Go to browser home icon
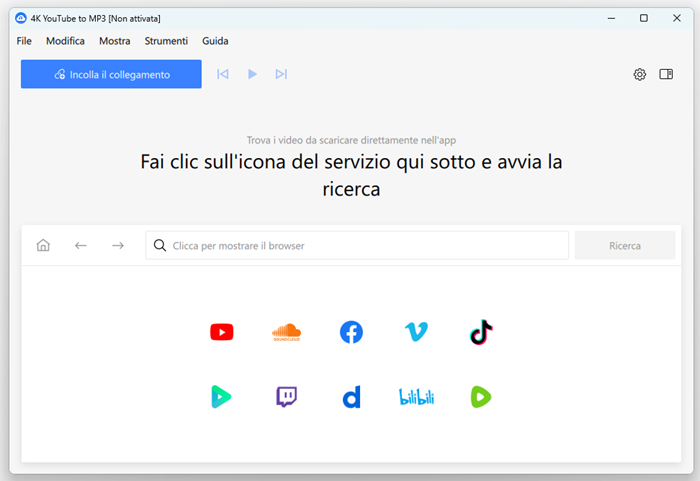This screenshot has height=481, width=700. tap(43, 245)
